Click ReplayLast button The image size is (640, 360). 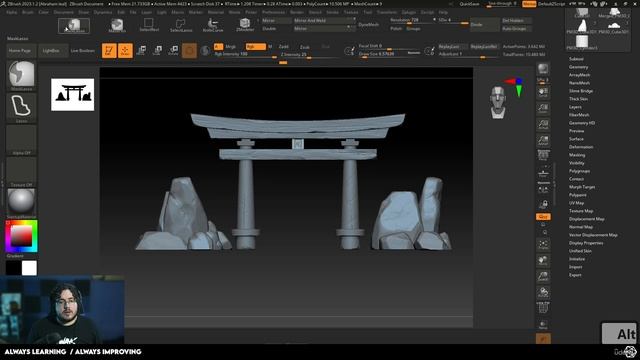pos(452,47)
